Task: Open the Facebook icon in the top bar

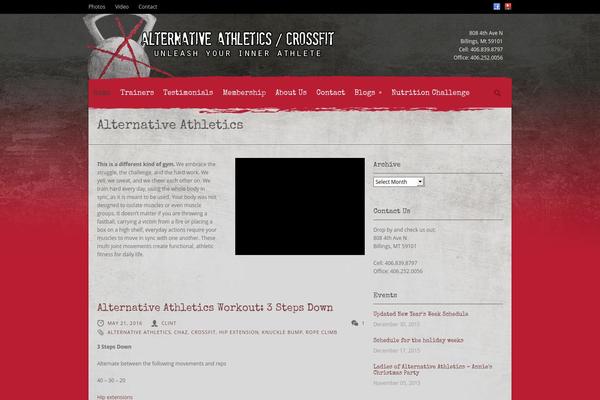Action: click(497, 7)
